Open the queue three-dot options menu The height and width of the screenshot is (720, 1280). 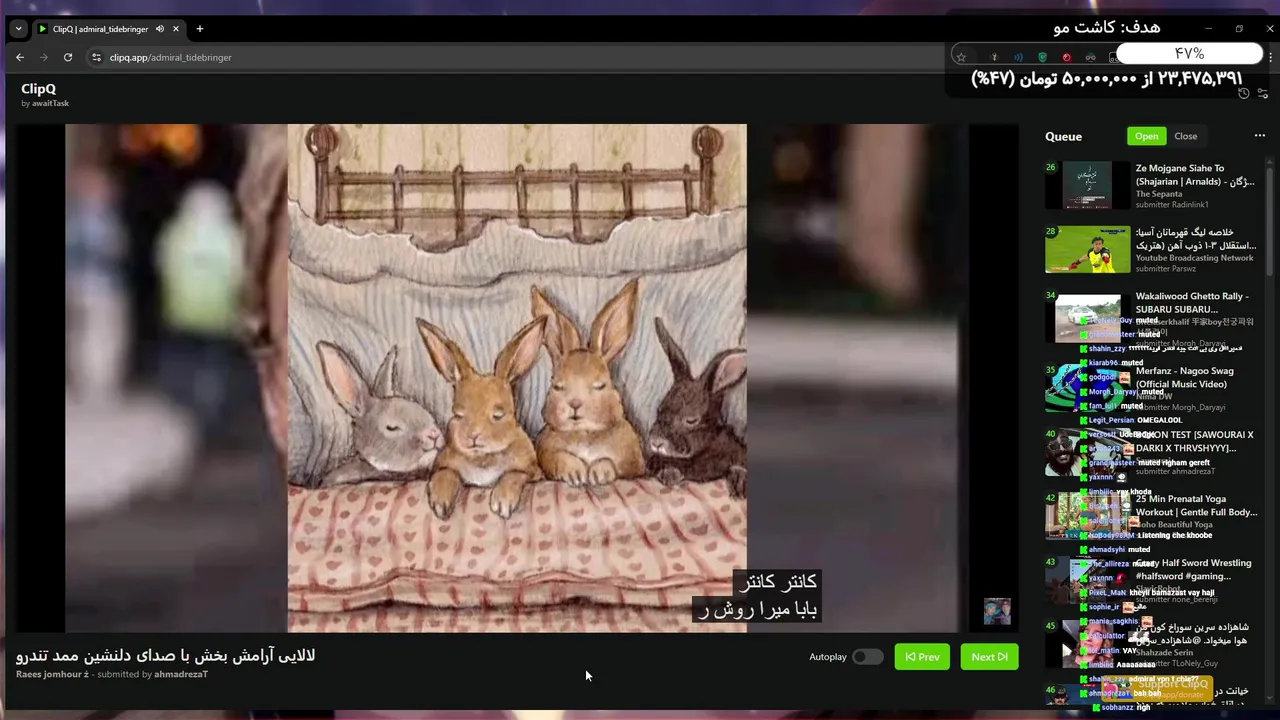click(1260, 136)
